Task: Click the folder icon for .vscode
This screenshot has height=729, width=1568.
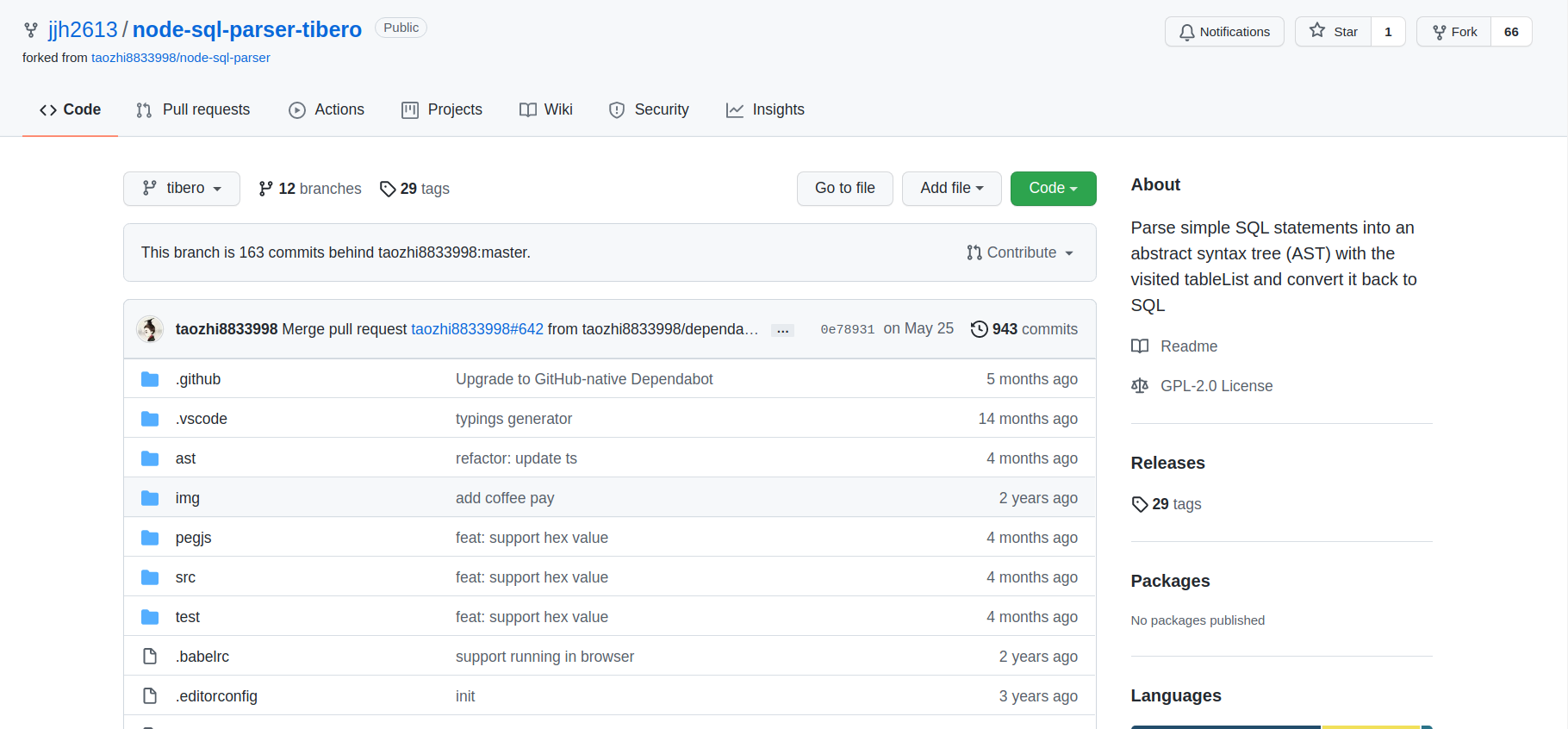Action: click(150, 419)
